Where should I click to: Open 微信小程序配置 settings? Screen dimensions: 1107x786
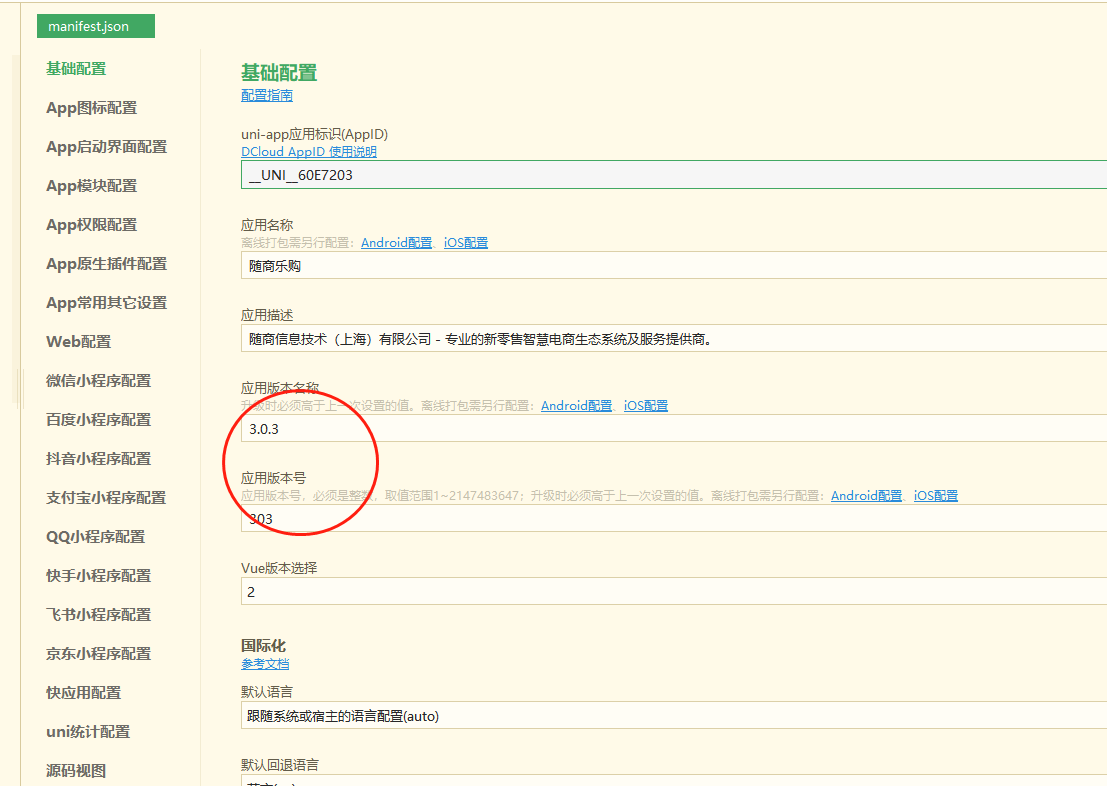click(x=99, y=381)
